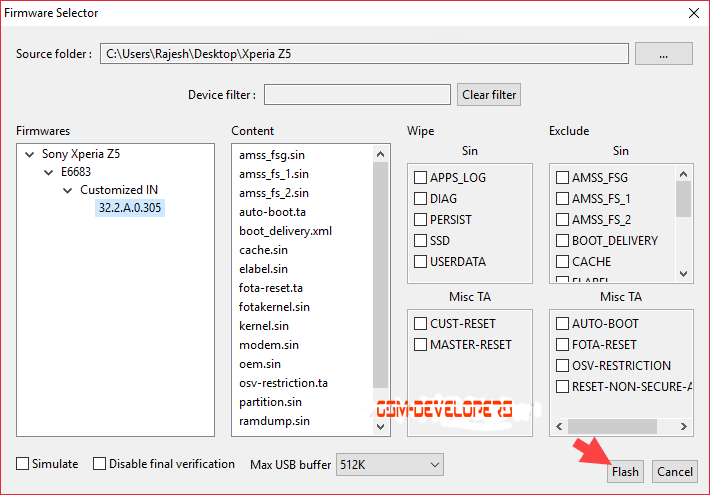Check the RESET-NON-SECURE exclude checkbox

click(x=562, y=387)
